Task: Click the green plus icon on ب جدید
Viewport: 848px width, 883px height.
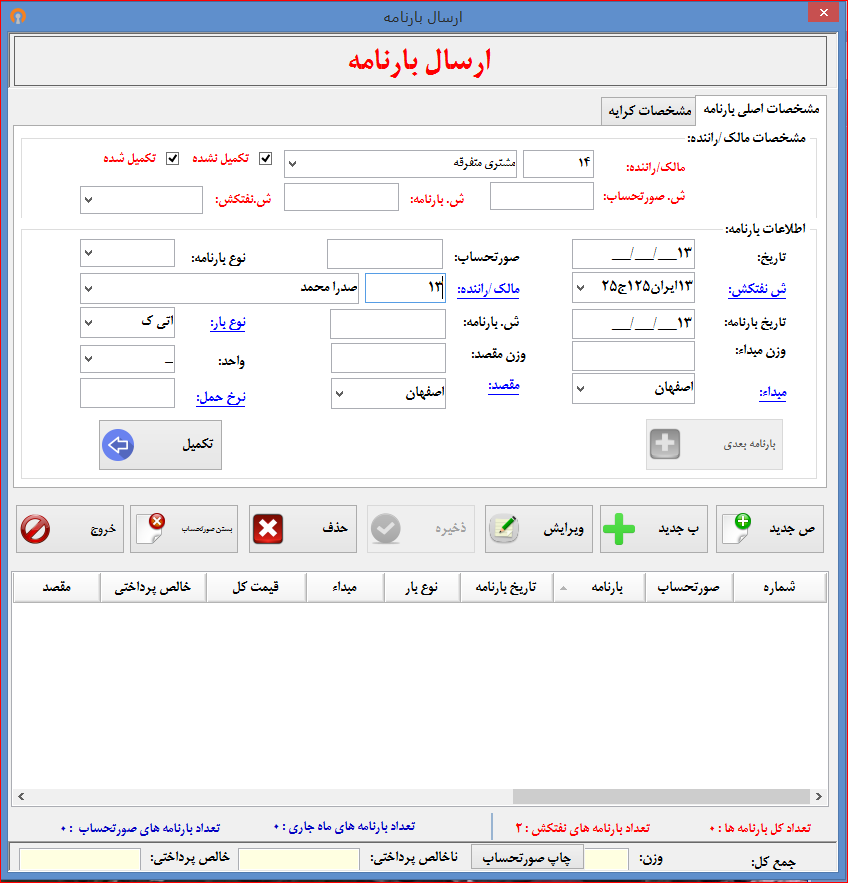Action: [x=619, y=529]
